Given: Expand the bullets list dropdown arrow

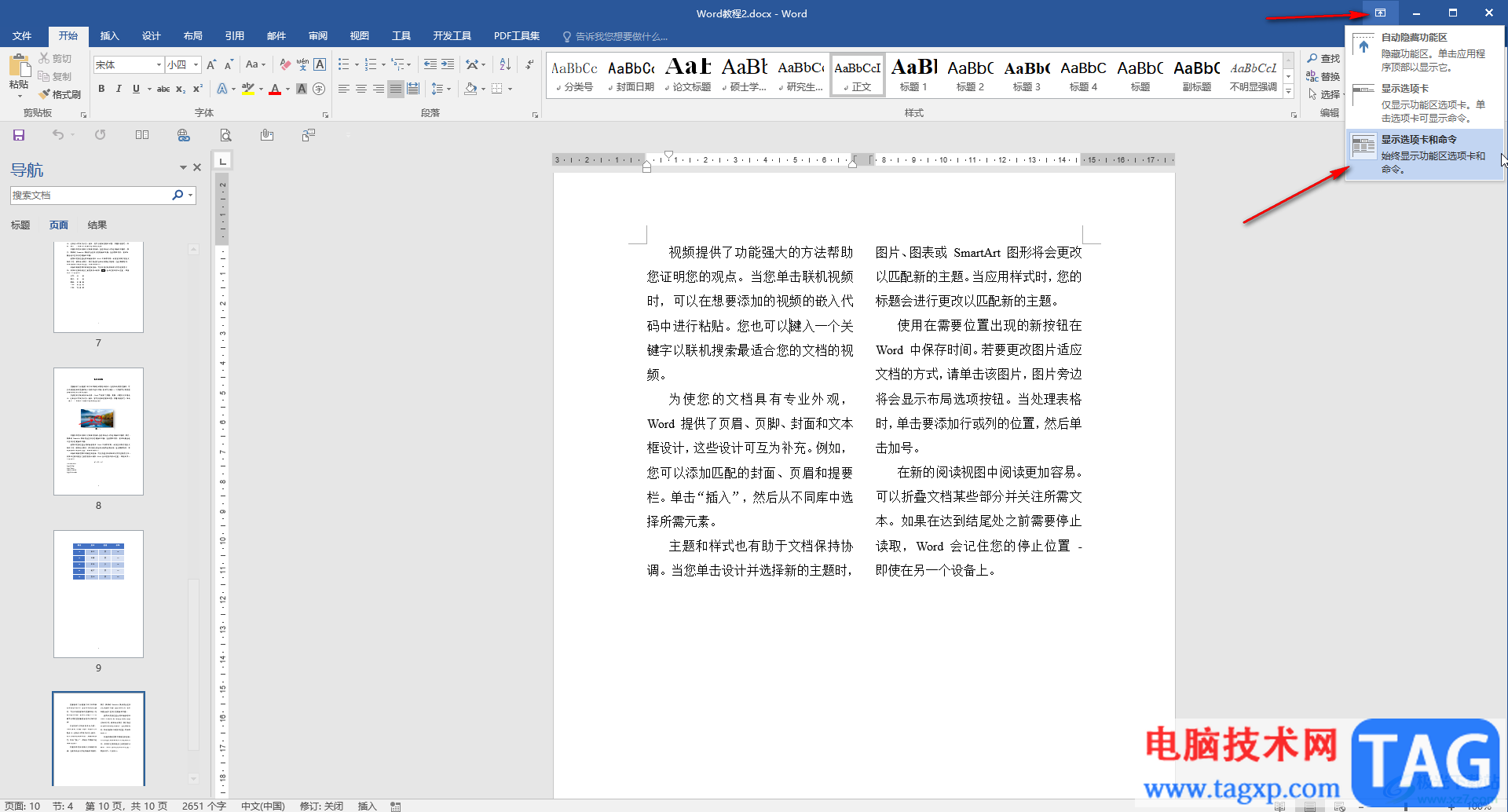Looking at the screenshot, I should coord(357,64).
